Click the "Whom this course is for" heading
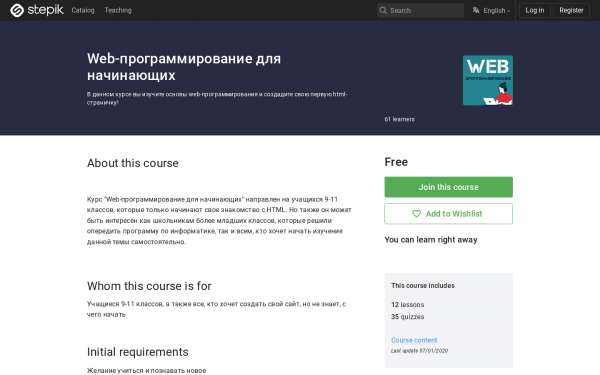The width and height of the screenshot is (600, 375). click(x=149, y=286)
